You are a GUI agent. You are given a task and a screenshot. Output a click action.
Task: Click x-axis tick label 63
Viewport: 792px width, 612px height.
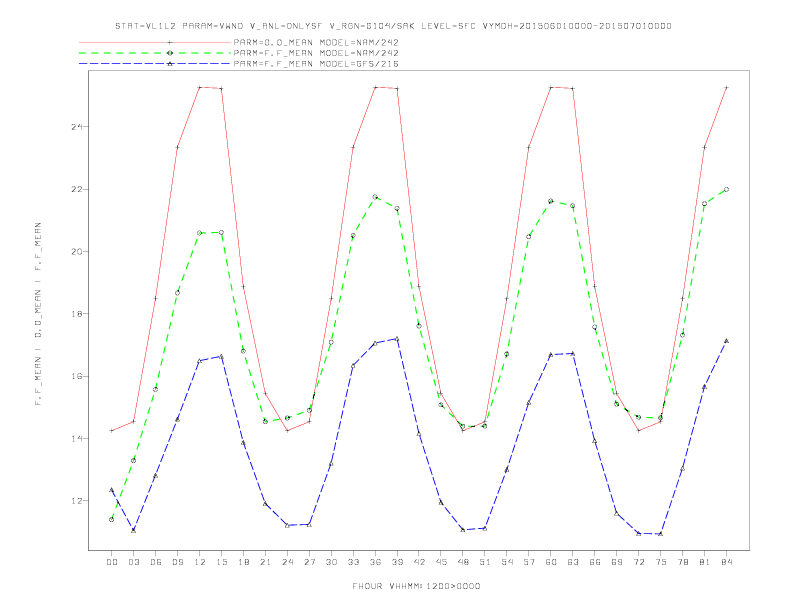[573, 562]
